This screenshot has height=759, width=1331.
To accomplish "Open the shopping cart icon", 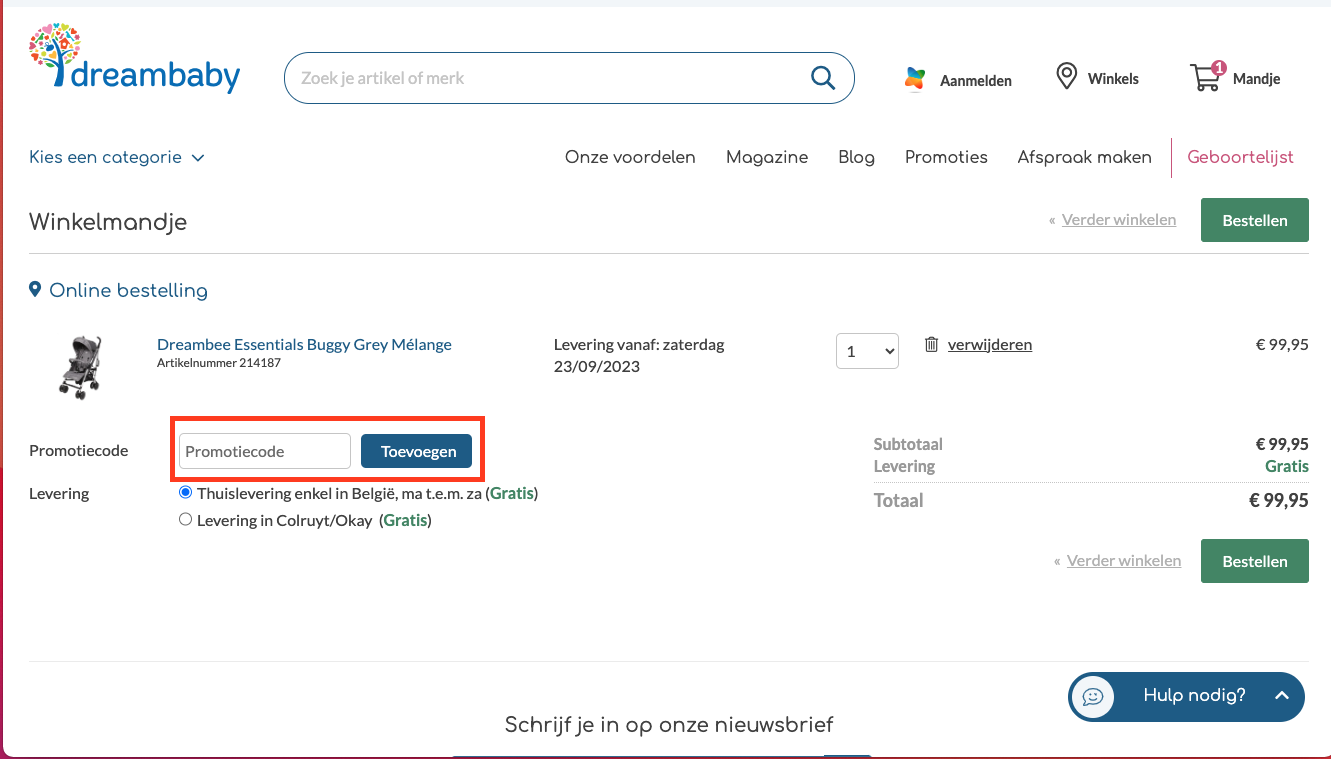I will tap(1207, 76).
